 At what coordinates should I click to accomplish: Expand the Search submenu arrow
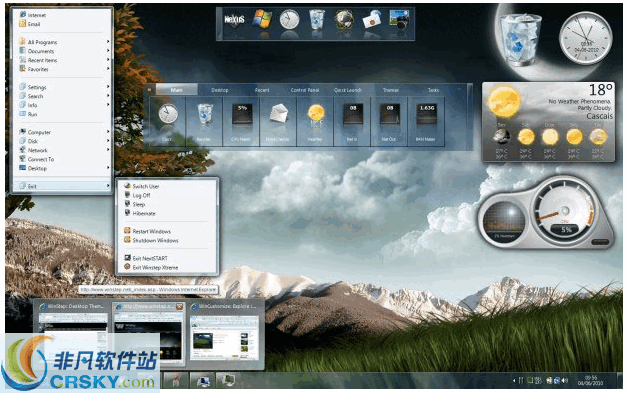[x=108, y=96]
